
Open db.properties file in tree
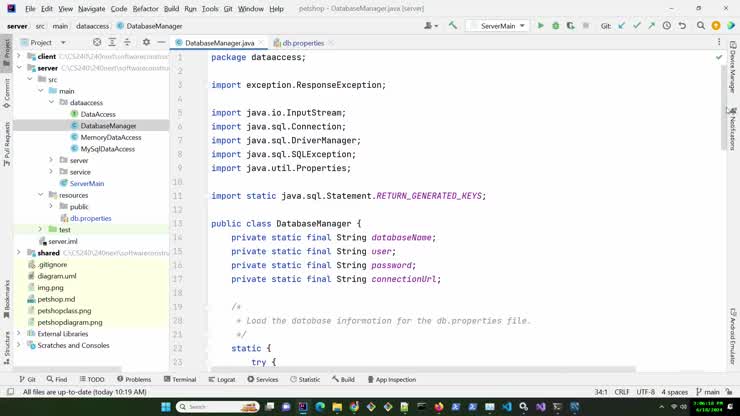point(91,218)
